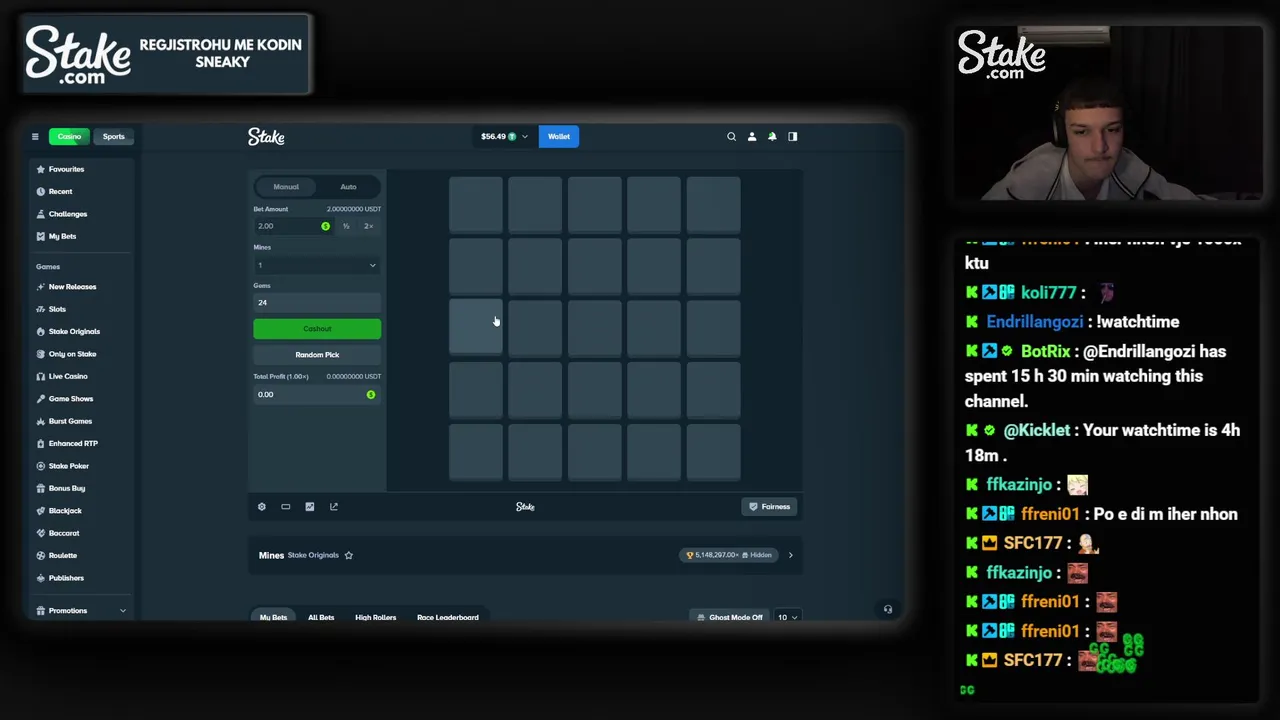The width and height of the screenshot is (1280, 720).
Task: Switch to My Bets tab
Action: (273, 617)
